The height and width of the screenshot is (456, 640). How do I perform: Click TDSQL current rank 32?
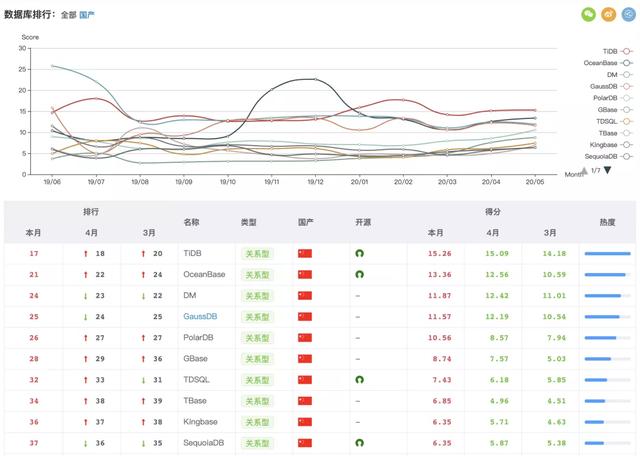tap(34, 380)
